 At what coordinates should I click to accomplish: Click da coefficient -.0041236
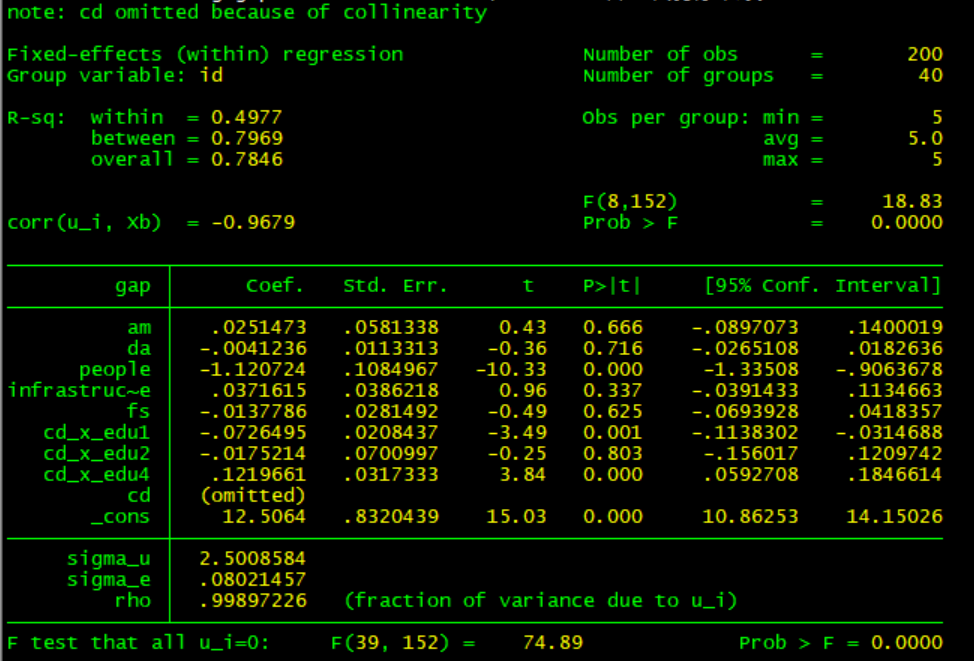(x=253, y=349)
